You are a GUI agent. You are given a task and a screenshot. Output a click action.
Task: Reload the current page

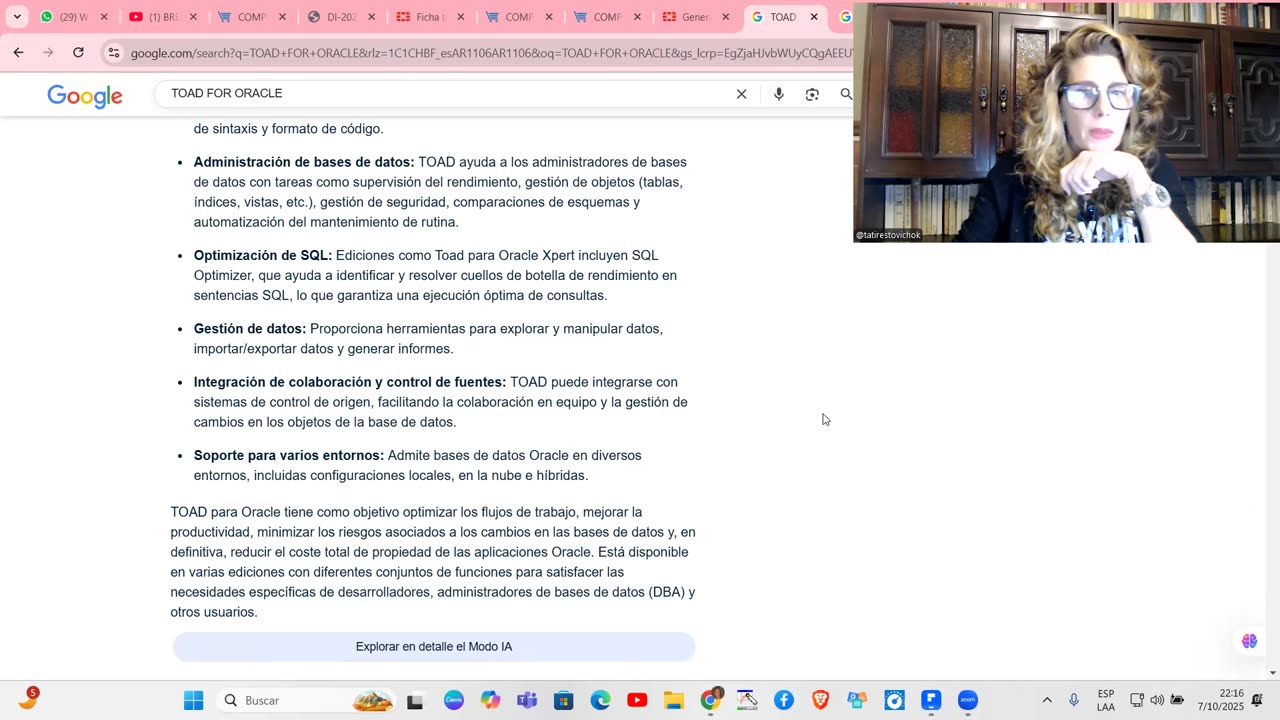(x=78, y=52)
